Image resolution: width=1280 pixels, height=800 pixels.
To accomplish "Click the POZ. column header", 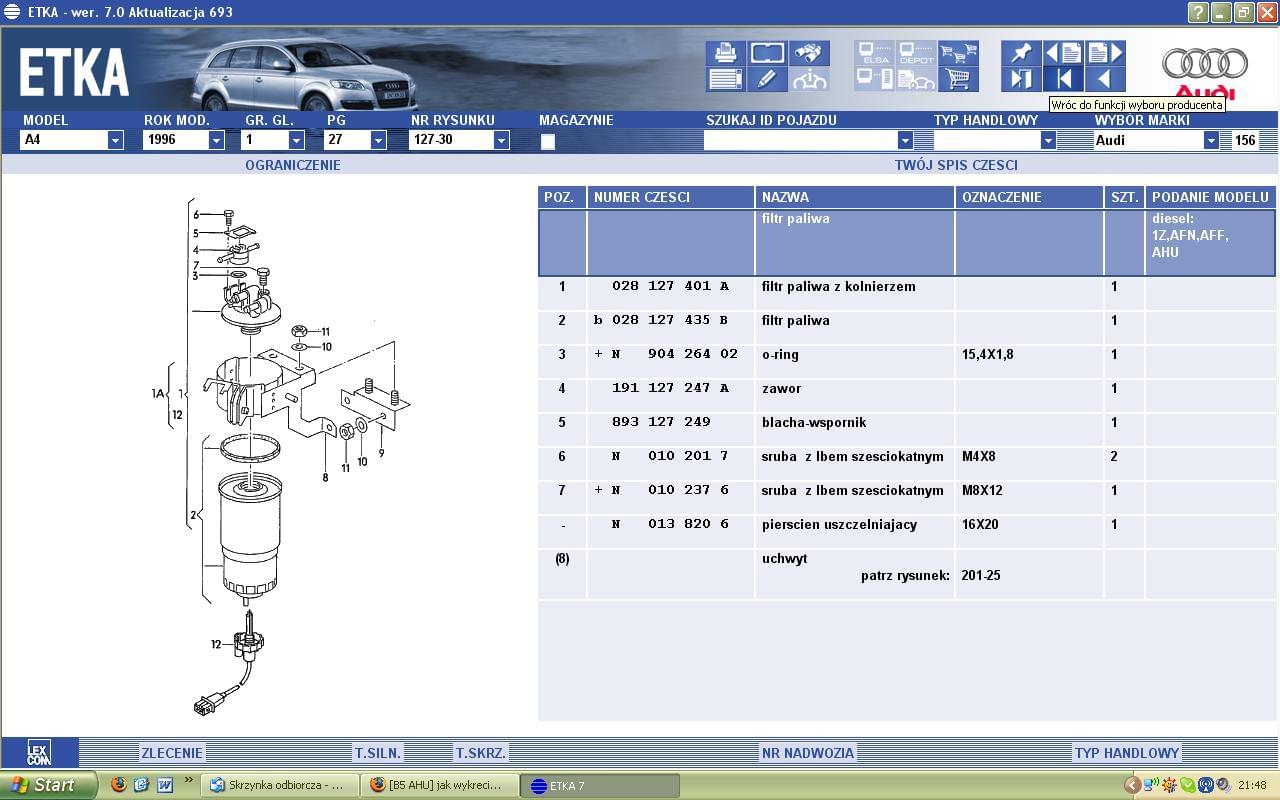I will click(x=562, y=197).
